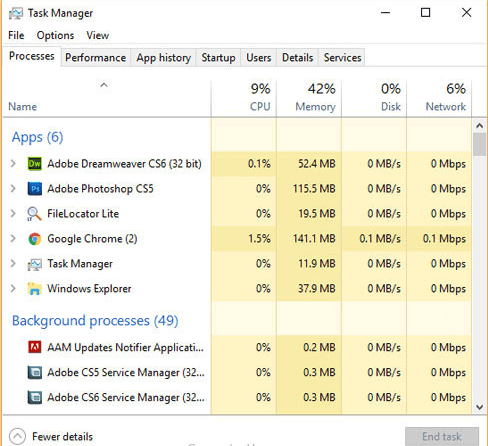Select the Adobe Dreamweaver CS6 (32 bit) row

pyautogui.click(x=237, y=164)
